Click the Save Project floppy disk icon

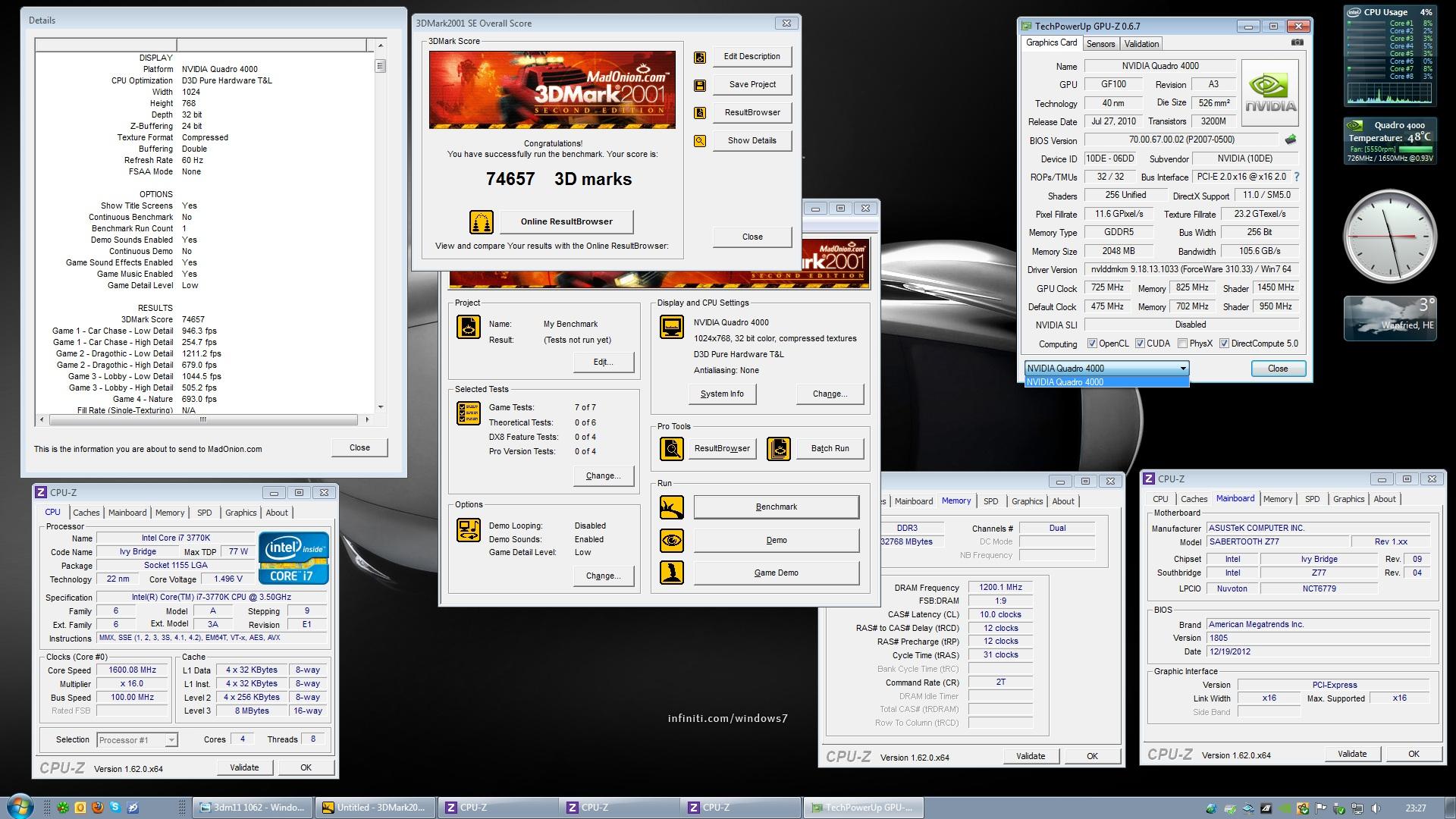click(699, 85)
